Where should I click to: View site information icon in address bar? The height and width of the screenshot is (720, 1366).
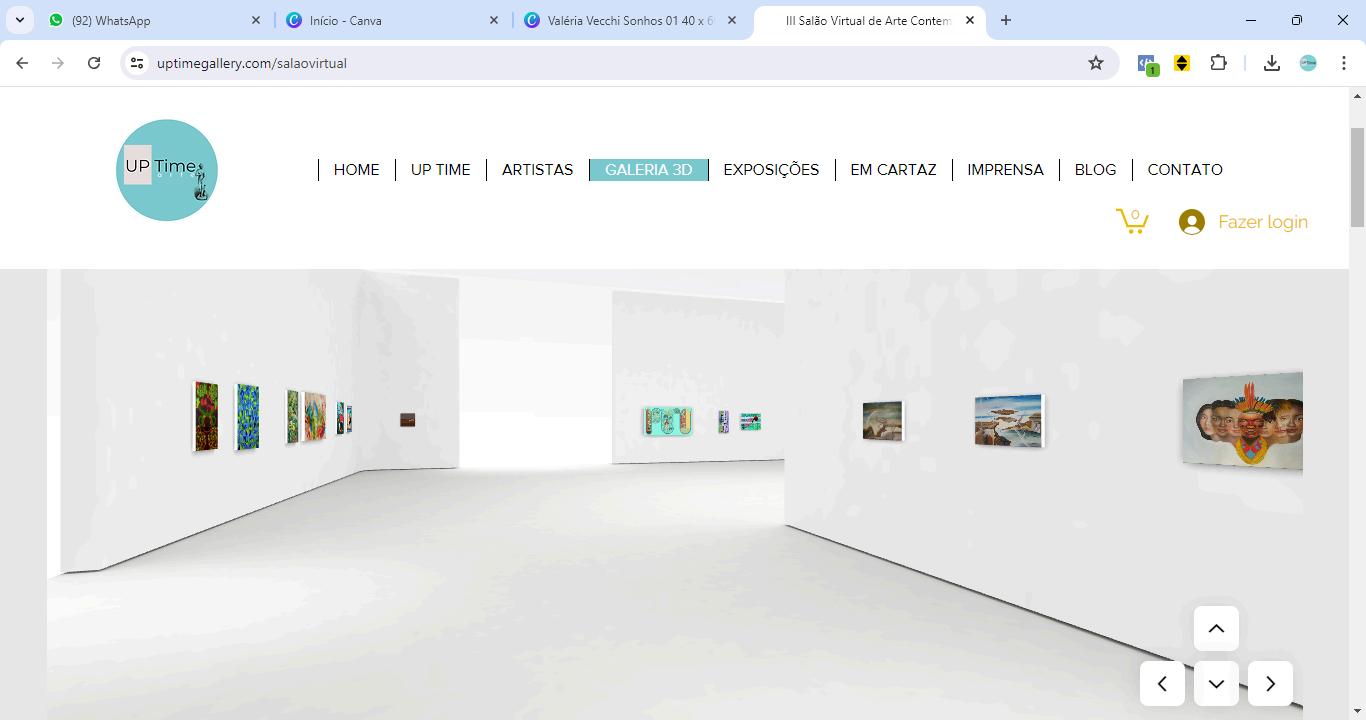[x=137, y=63]
